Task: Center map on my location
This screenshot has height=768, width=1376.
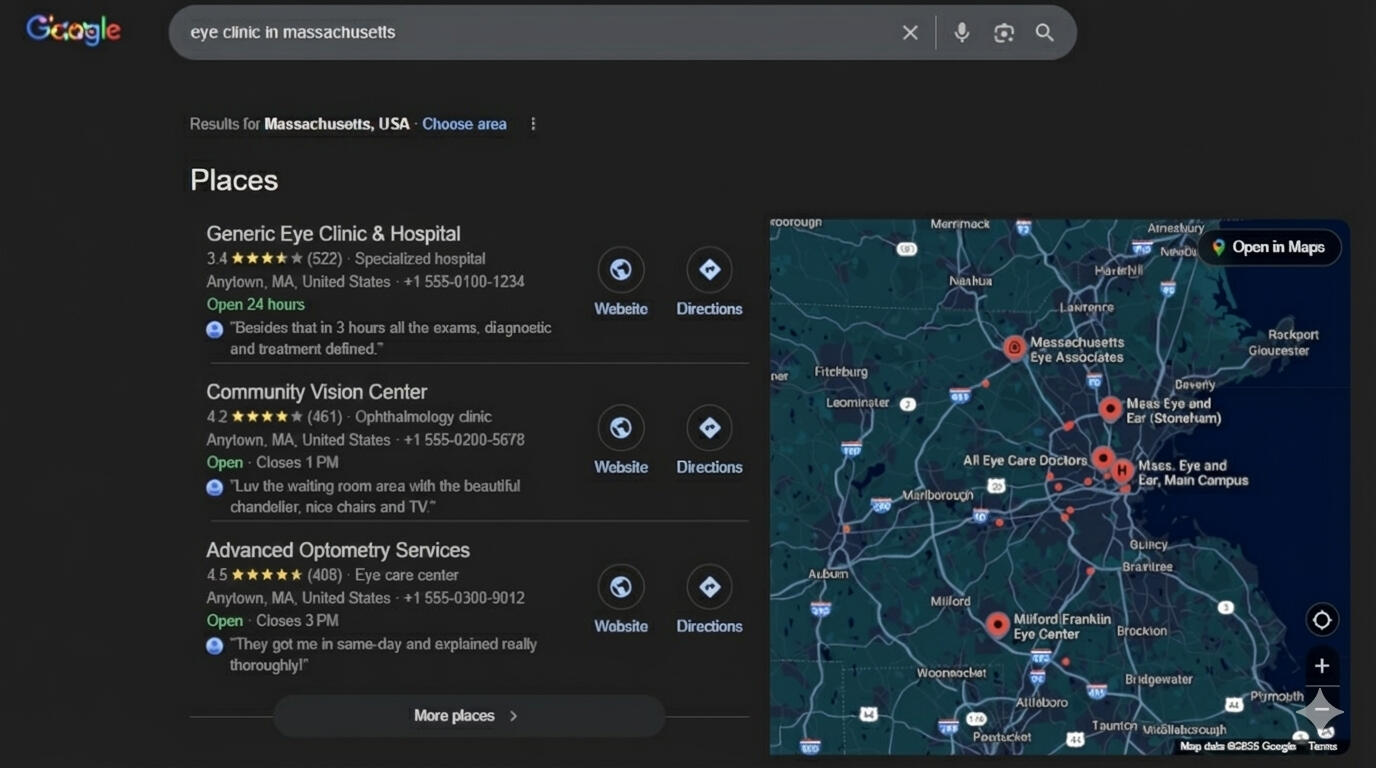Action: point(1321,620)
